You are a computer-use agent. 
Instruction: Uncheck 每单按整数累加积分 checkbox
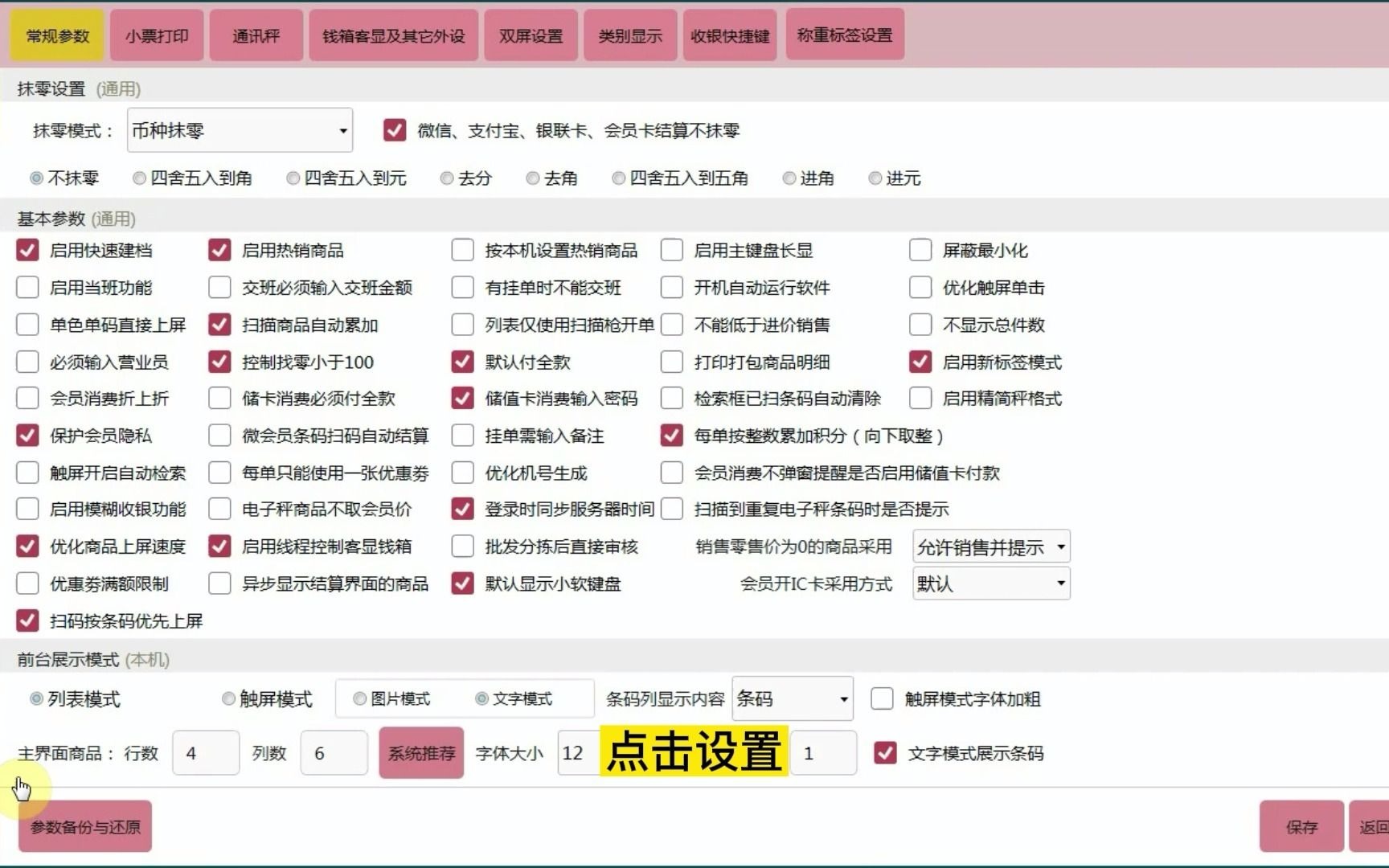coord(671,436)
